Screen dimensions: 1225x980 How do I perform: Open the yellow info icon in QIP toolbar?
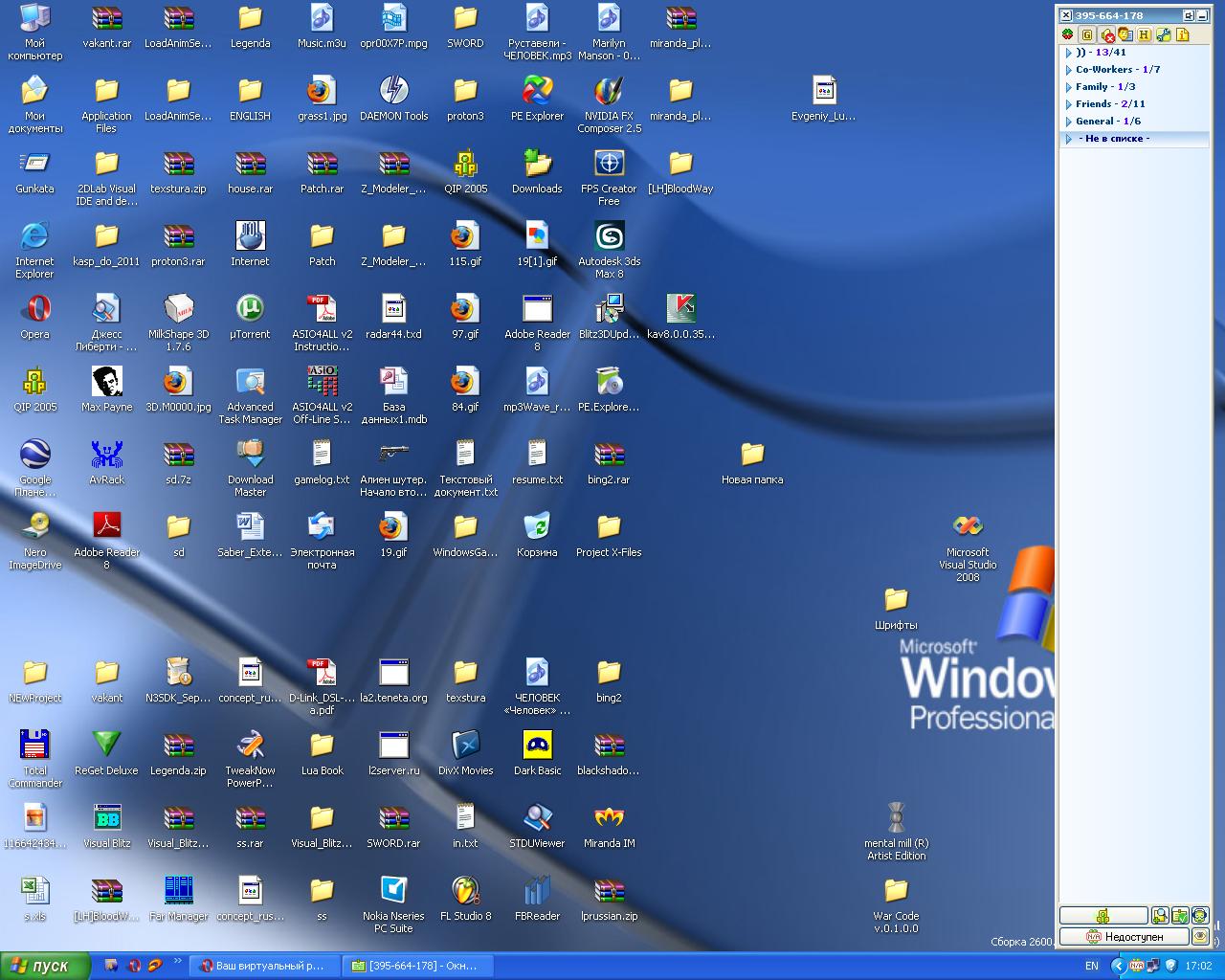(1182, 35)
